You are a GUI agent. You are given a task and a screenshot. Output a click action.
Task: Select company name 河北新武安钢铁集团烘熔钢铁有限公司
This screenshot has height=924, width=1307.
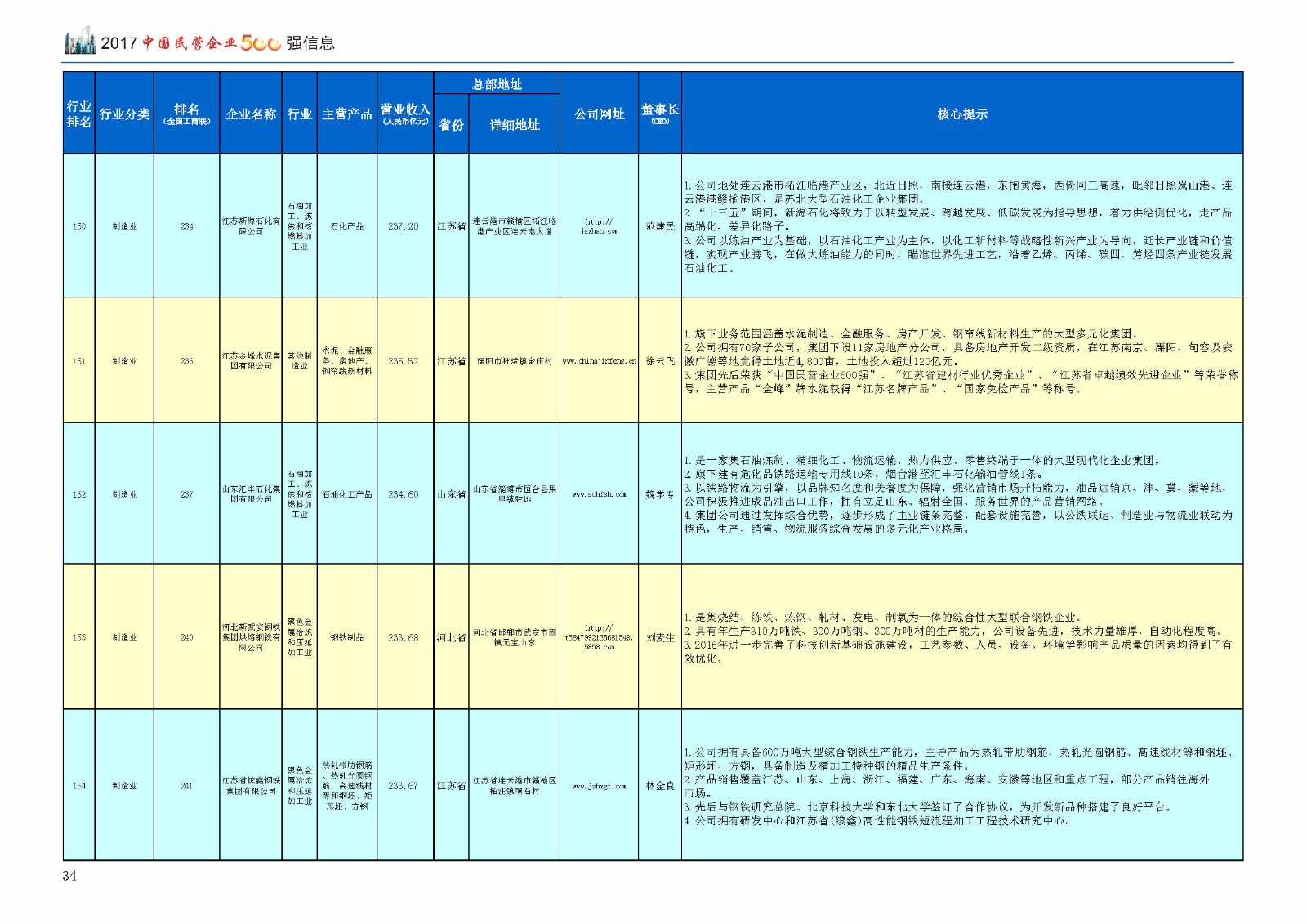click(x=251, y=637)
